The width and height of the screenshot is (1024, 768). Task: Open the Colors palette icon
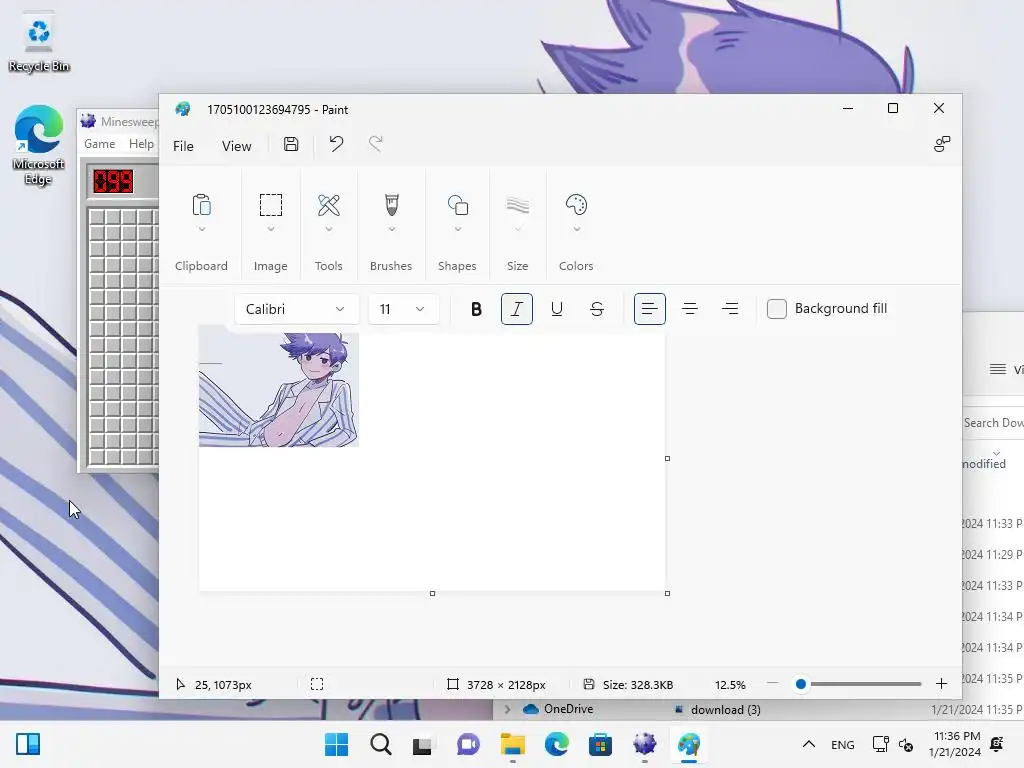[x=576, y=205]
